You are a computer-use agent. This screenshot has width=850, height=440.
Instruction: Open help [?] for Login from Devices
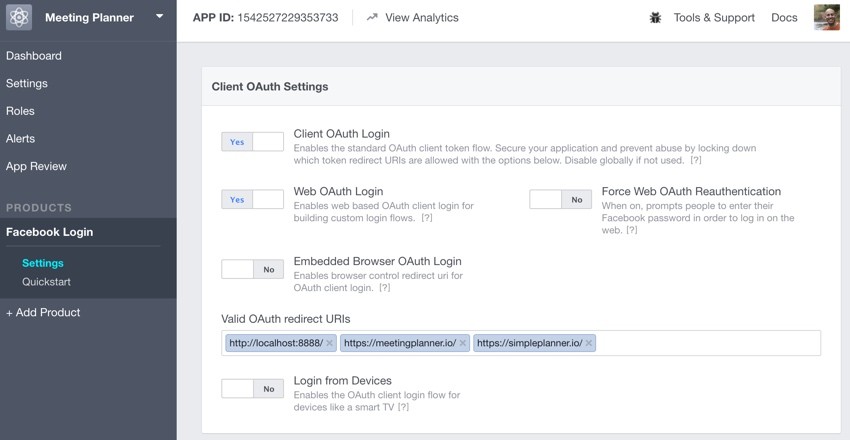point(403,407)
